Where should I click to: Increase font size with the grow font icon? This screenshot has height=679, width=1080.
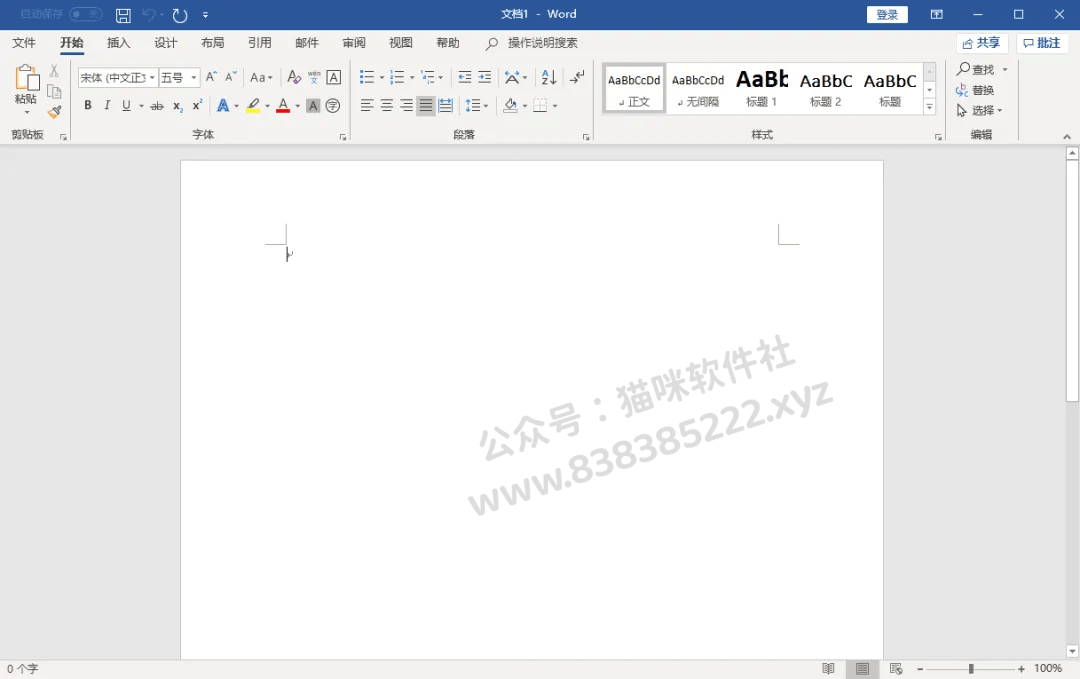pyautogui.click(x=211, y=77)
